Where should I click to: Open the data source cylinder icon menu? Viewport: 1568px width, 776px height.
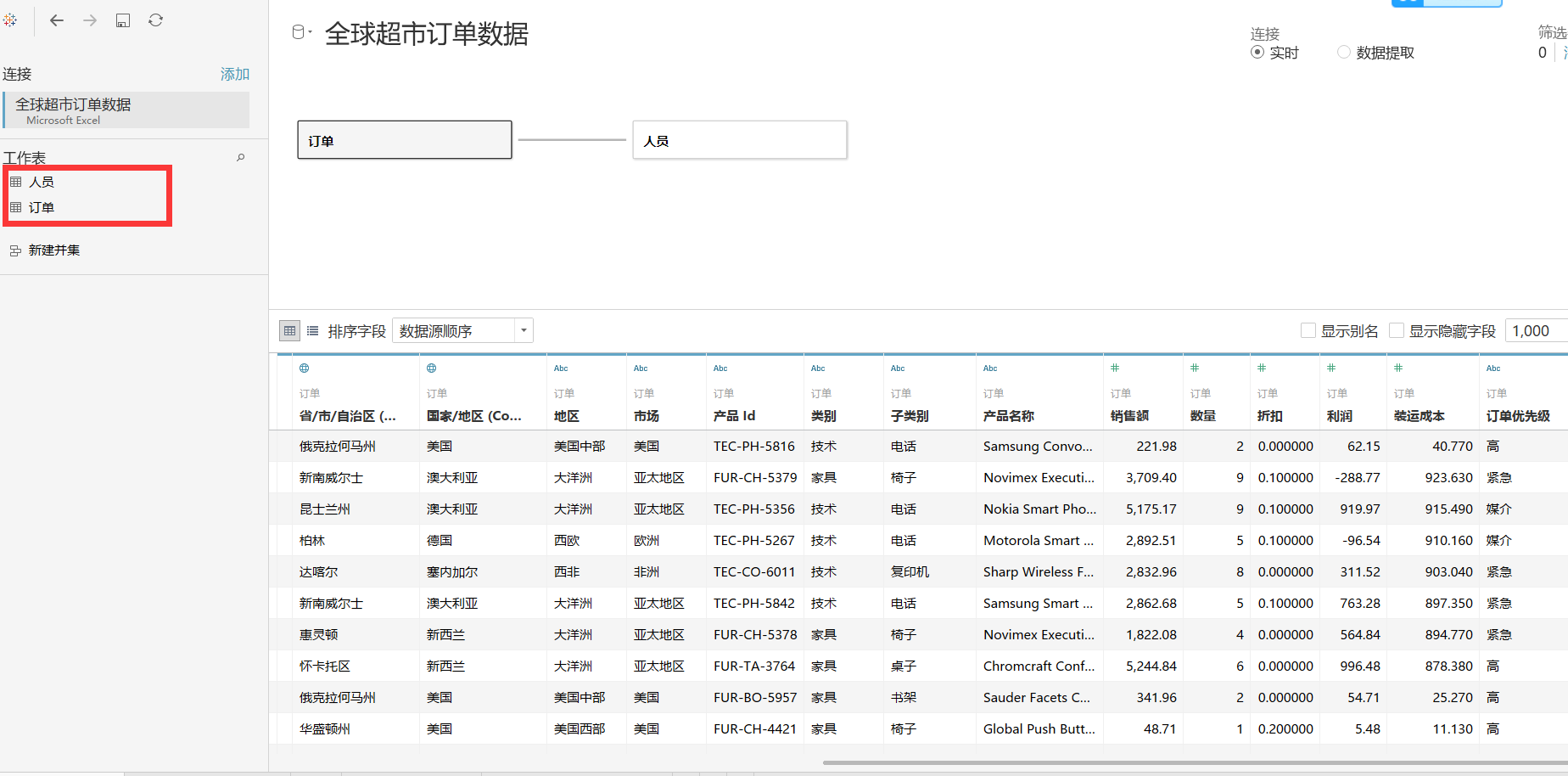tap(300, 33)
